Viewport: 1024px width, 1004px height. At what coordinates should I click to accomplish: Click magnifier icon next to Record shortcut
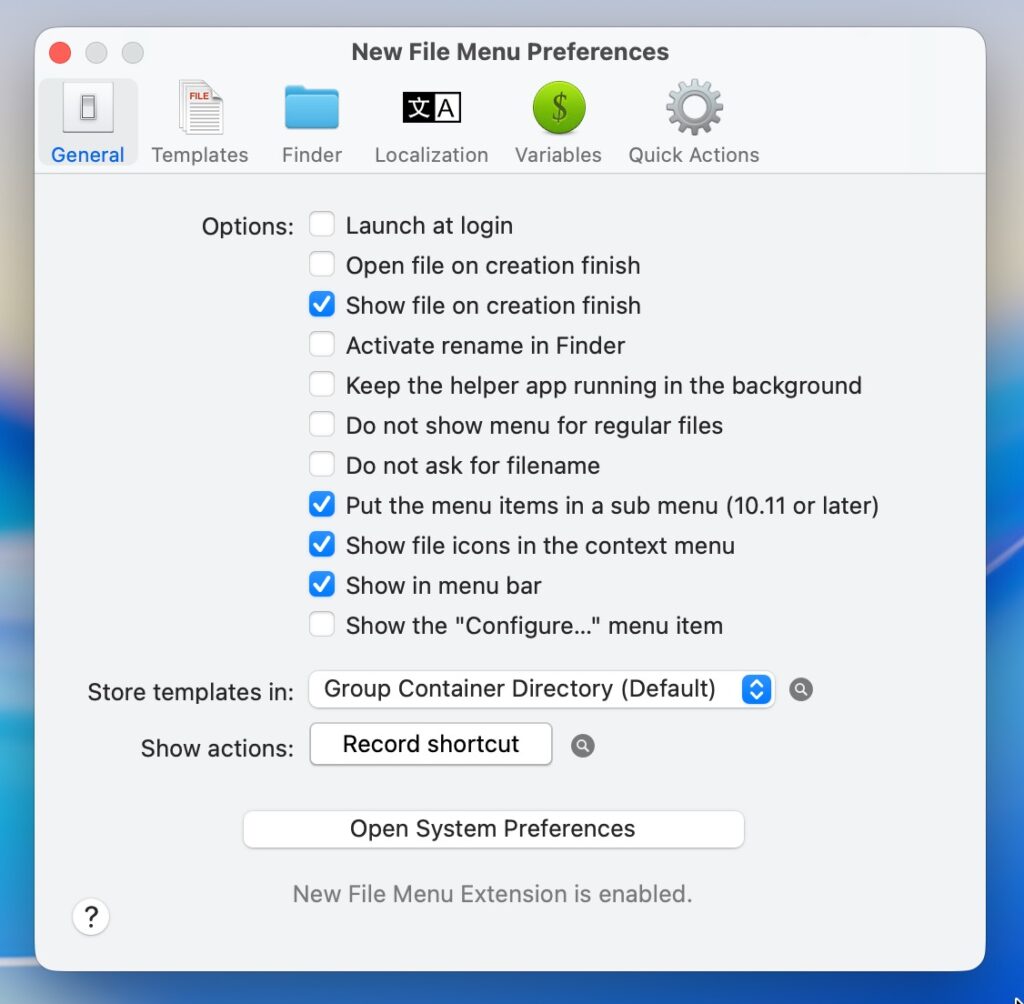(582, 746)
